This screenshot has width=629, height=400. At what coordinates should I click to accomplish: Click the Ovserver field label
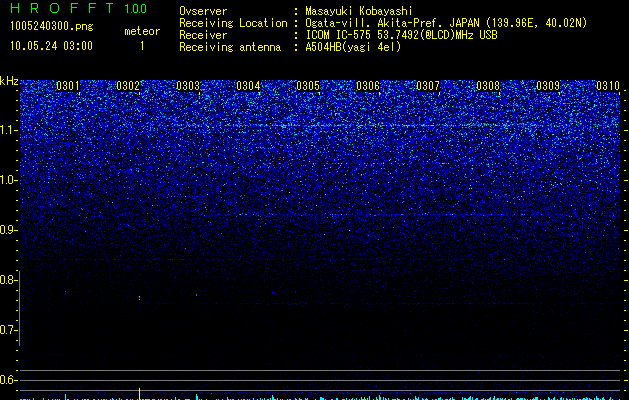203,11
